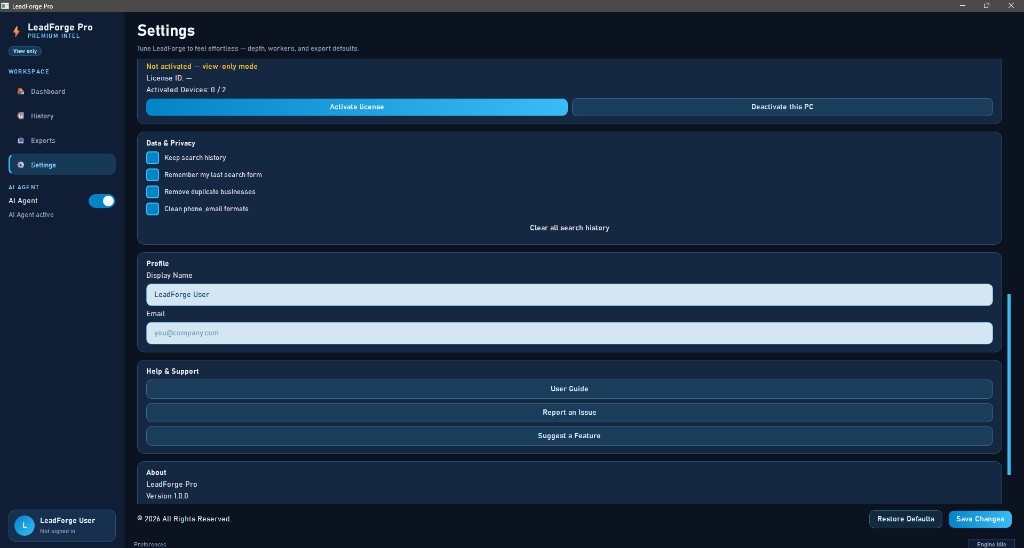Click the Dashboard icon in sidebar
Image resolution: width=1024 pixels, height=548 pixels.
(21, 91)
